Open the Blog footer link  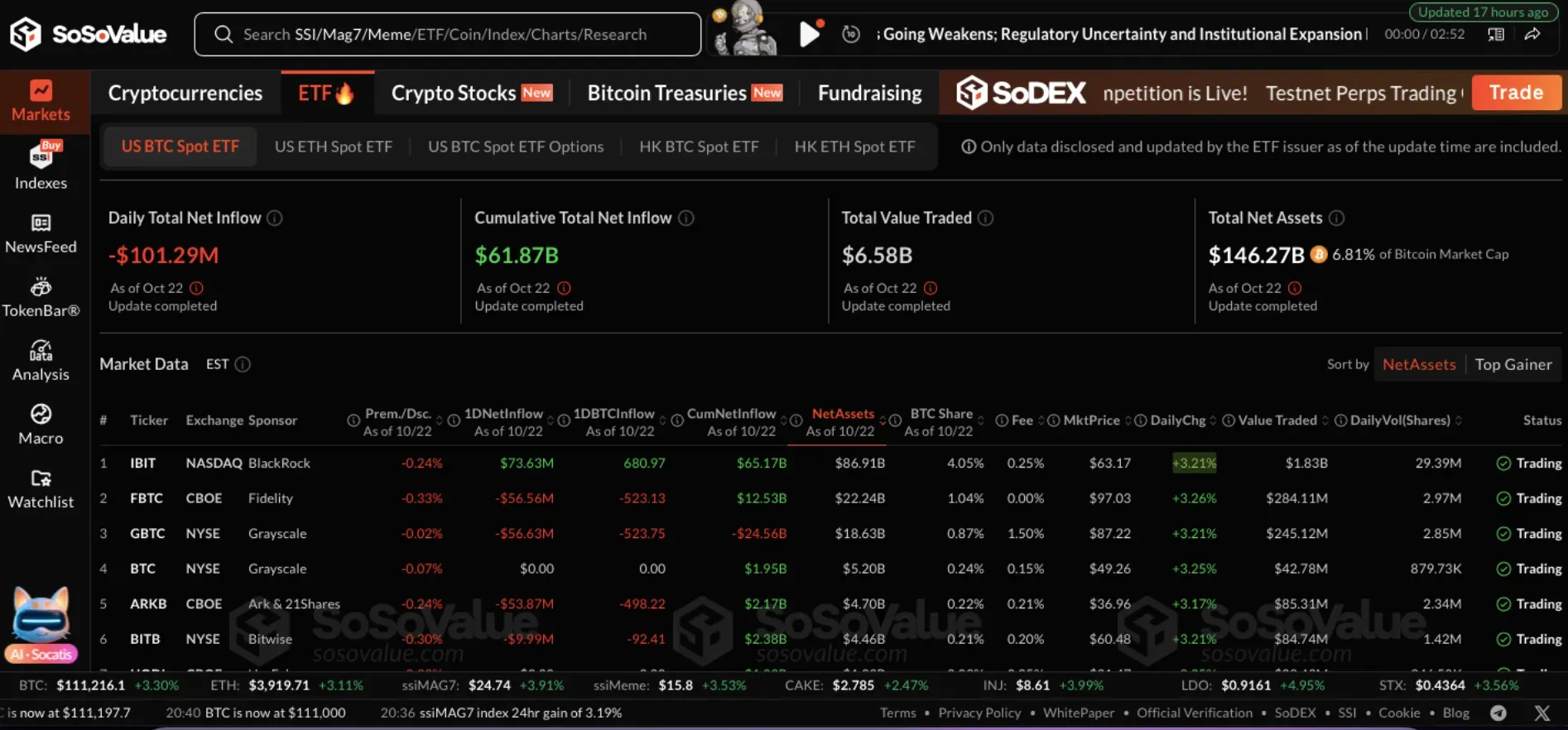(x=1455, y=713)
